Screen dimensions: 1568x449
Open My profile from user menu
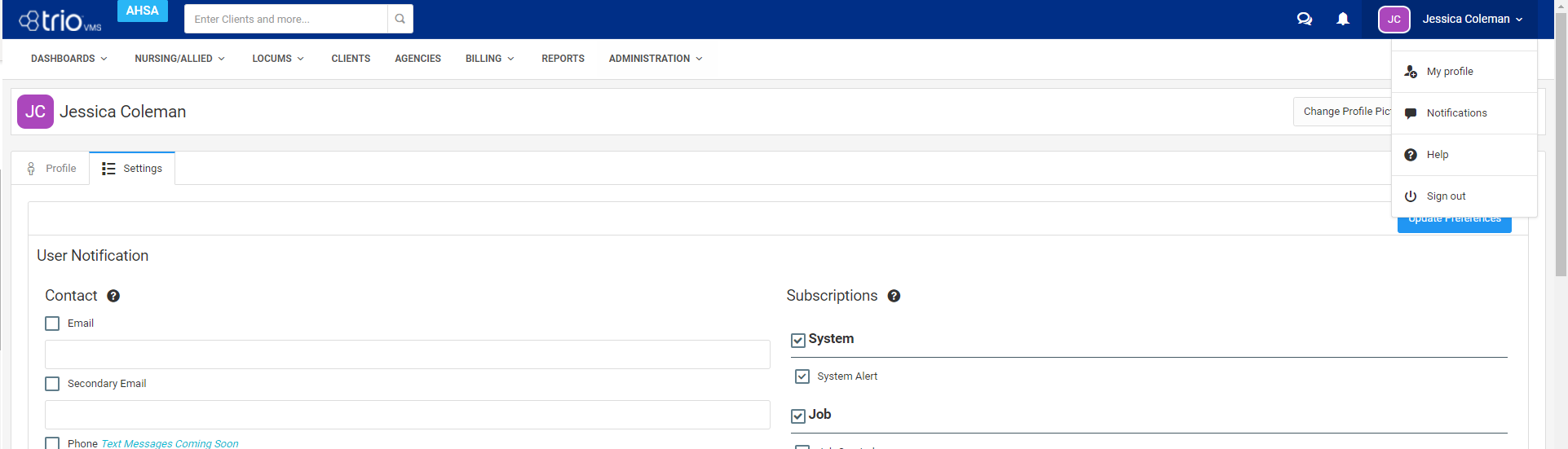point(1449,72)
